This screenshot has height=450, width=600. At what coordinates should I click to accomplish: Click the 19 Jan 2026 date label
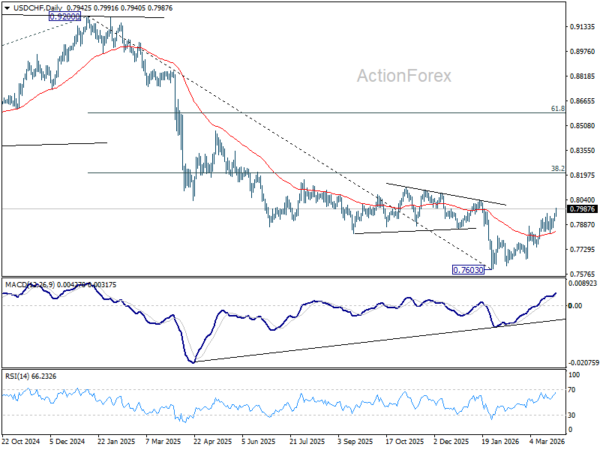(x=500, y=442)
